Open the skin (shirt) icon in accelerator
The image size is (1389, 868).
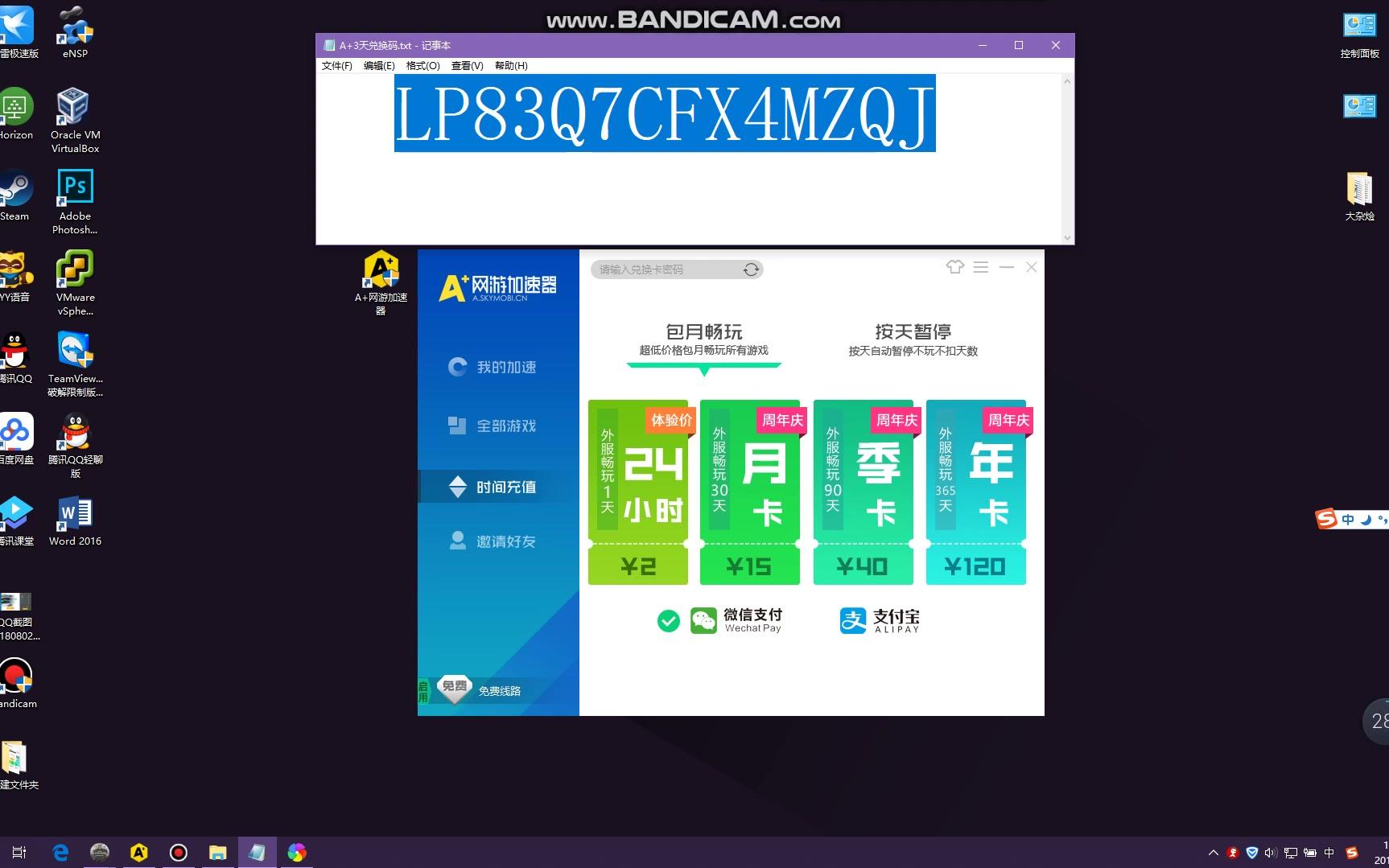click(954, 267)
